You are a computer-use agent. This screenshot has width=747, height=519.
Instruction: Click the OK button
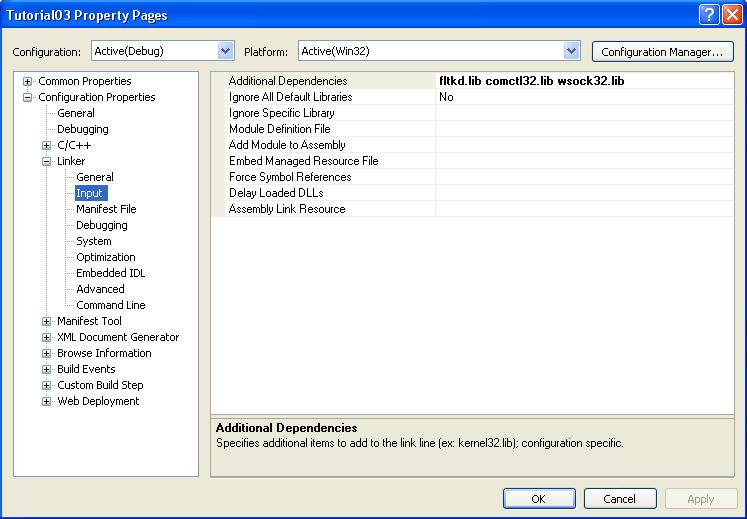click(x=539, y=499)
